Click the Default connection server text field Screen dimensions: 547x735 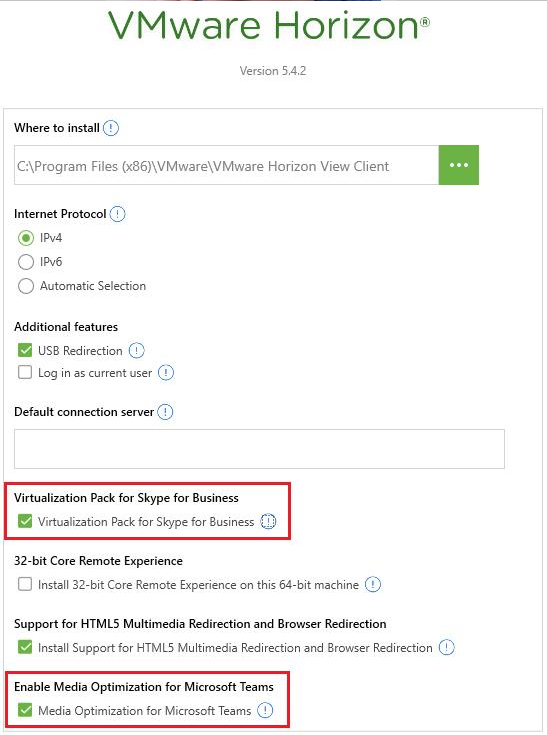tap(259, 449)
